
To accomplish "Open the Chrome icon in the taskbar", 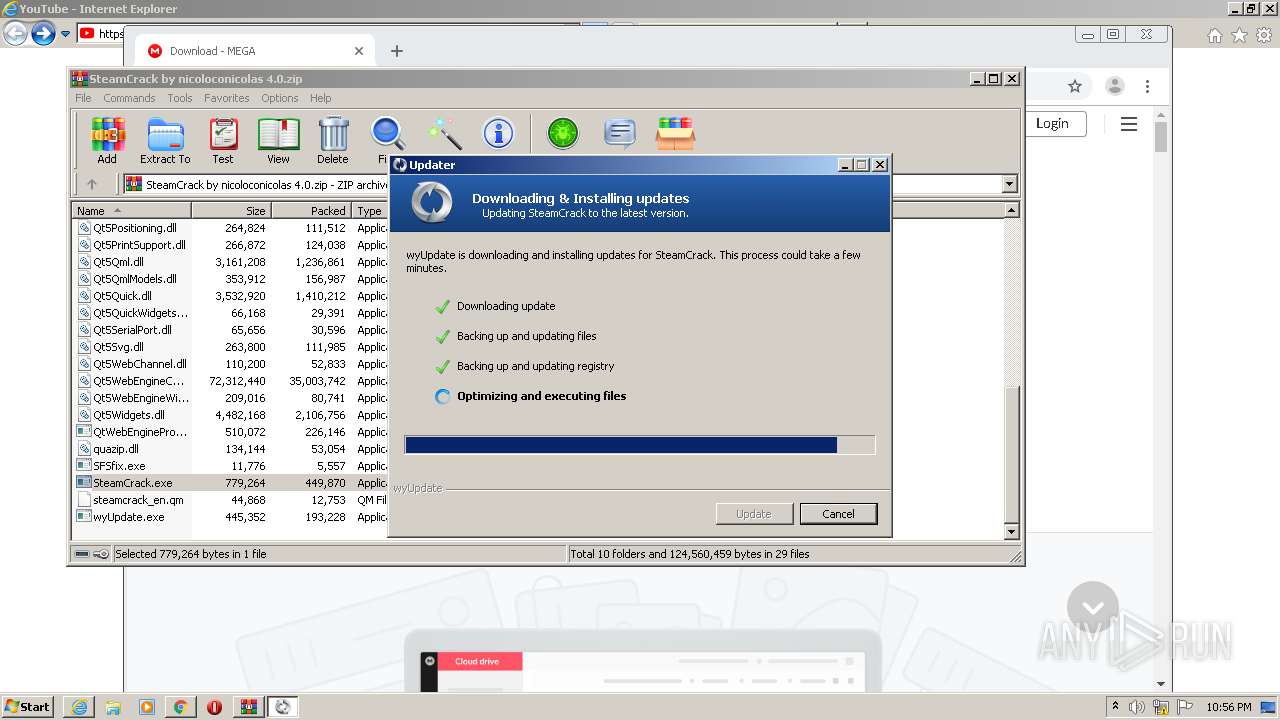I will pyautogui.click(x=180, y=707).
